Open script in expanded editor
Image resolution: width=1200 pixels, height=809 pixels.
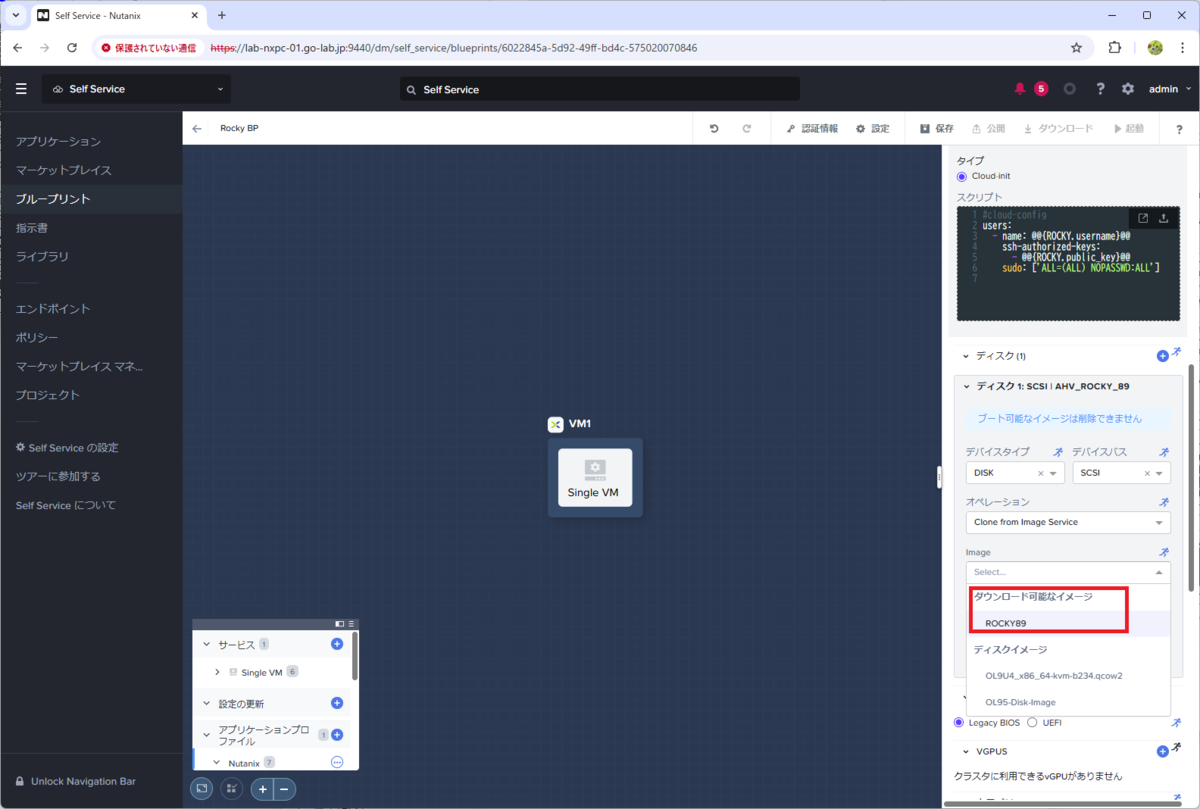tap(1143, 218)
